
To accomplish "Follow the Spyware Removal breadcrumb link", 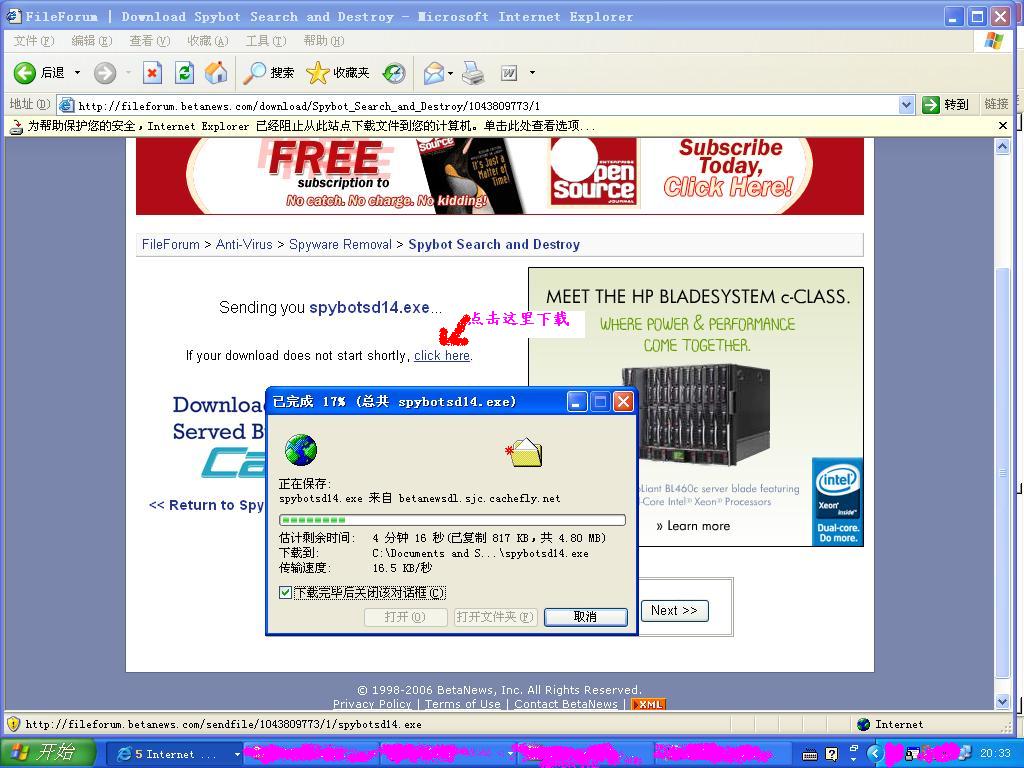I will [340, 244].
